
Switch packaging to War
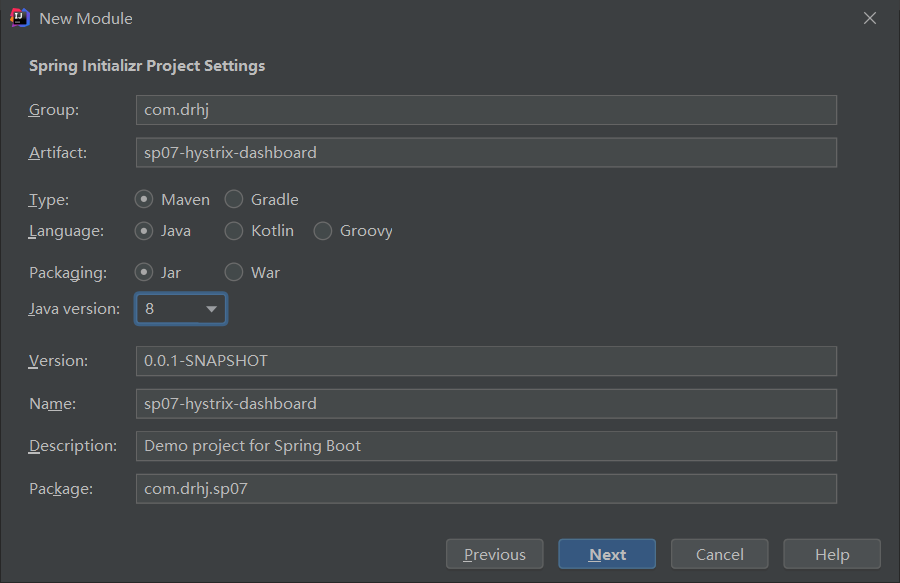tap(234, 273)
